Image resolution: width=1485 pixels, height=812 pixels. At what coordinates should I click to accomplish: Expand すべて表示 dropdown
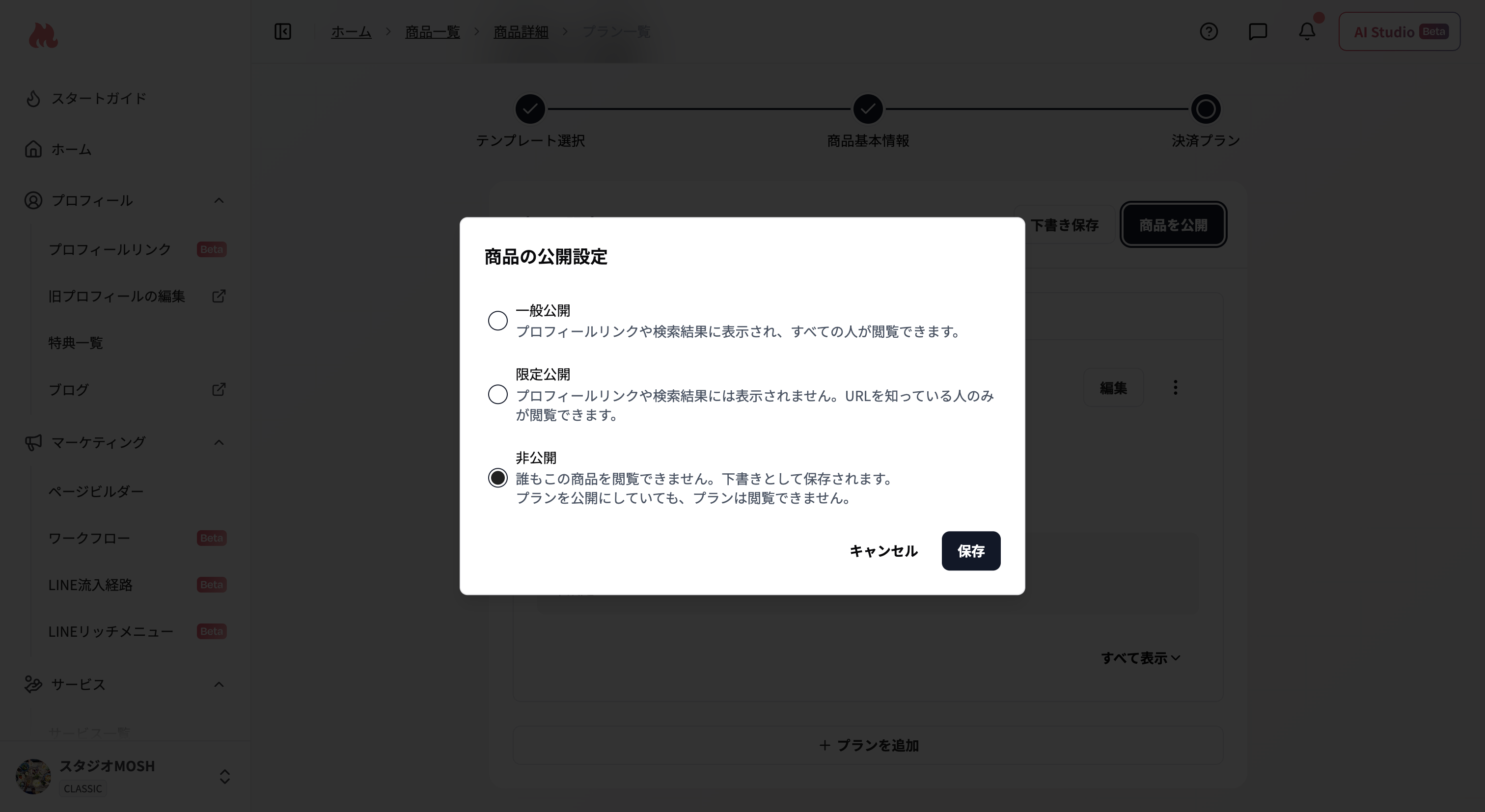pyautogui.click(x=1140, y=658)
